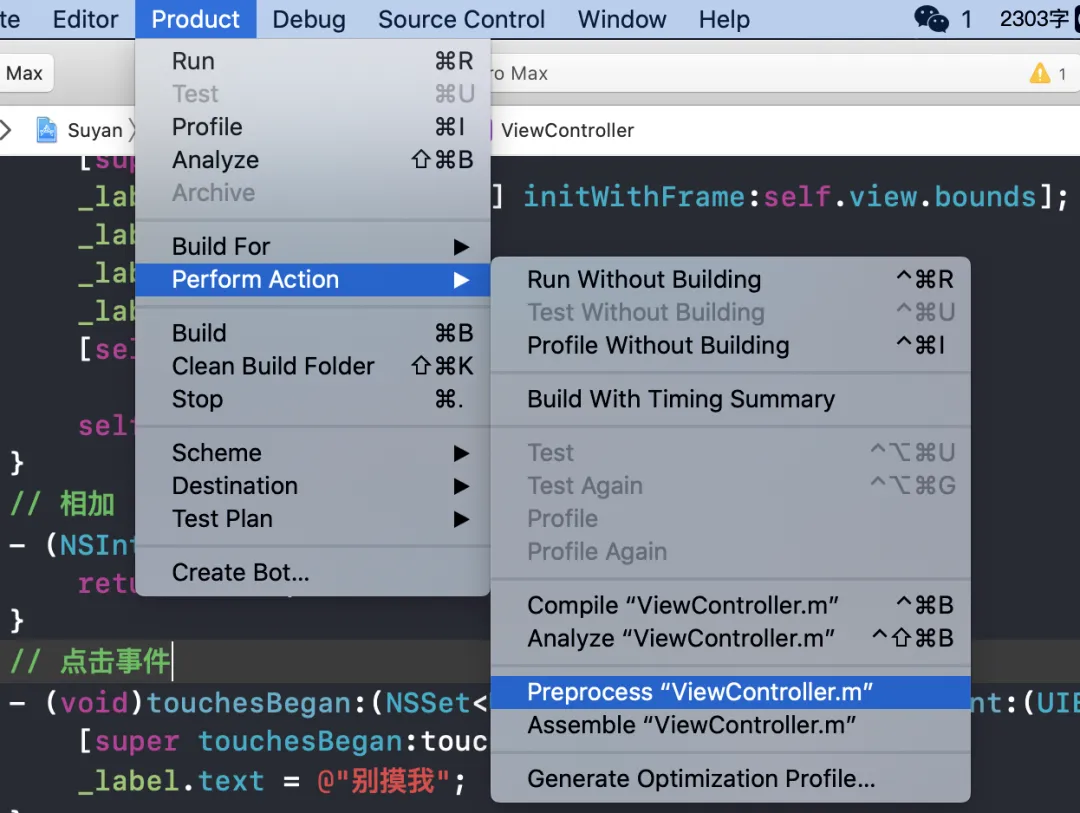Click the forward chevron in jump bar

7,130
